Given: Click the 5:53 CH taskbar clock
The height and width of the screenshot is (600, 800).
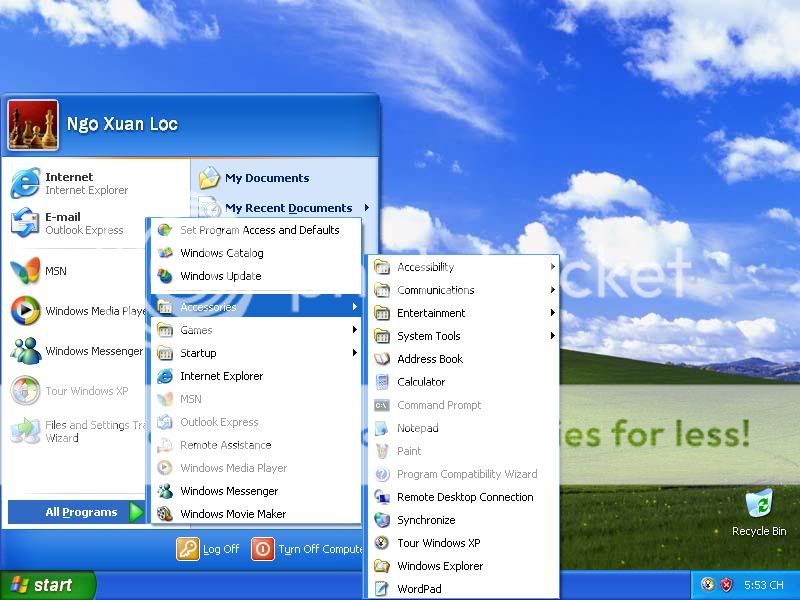Looking at the screenshot, I should [x=763, y=585].
